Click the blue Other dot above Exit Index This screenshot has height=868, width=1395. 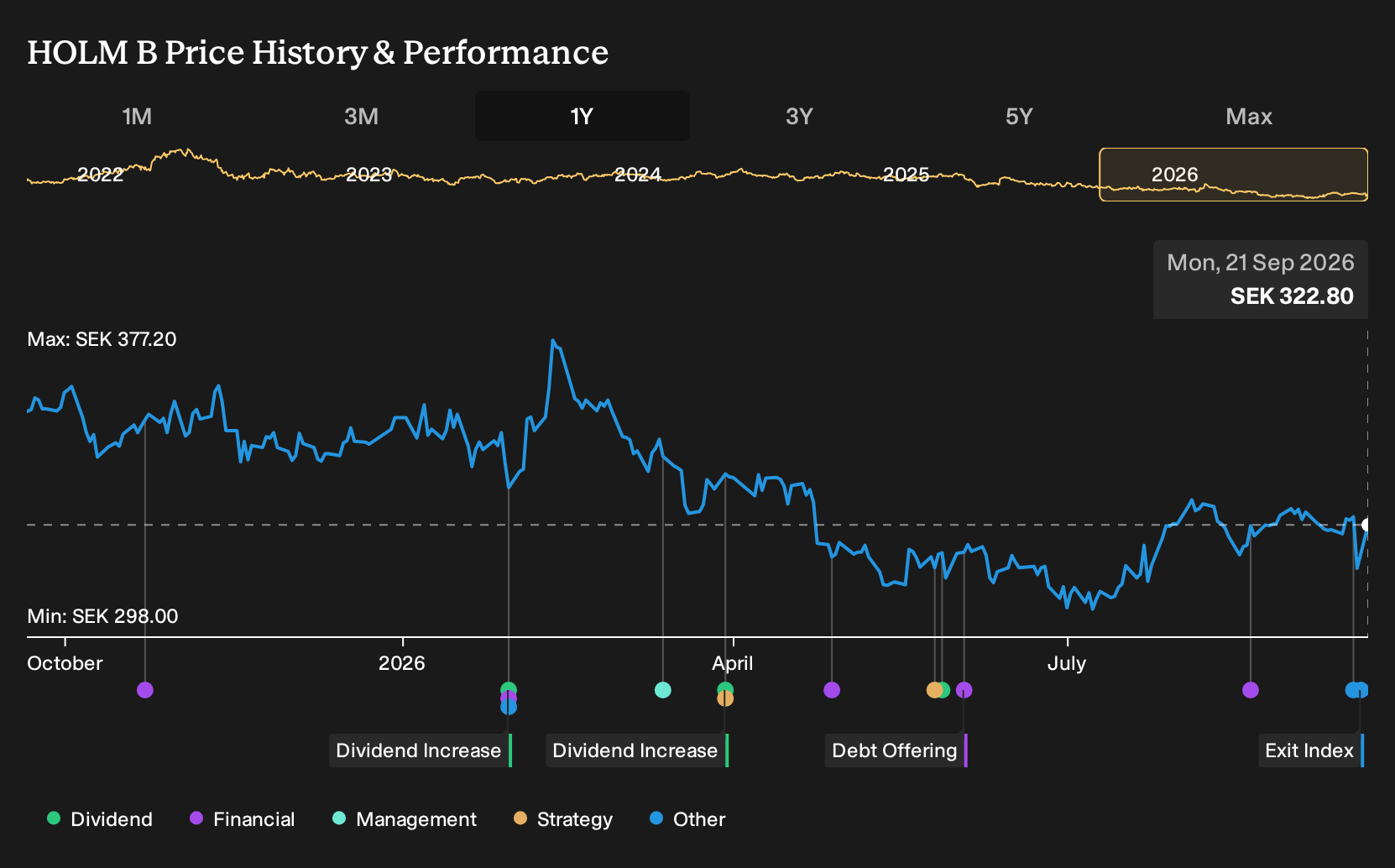coord(1361,690)
